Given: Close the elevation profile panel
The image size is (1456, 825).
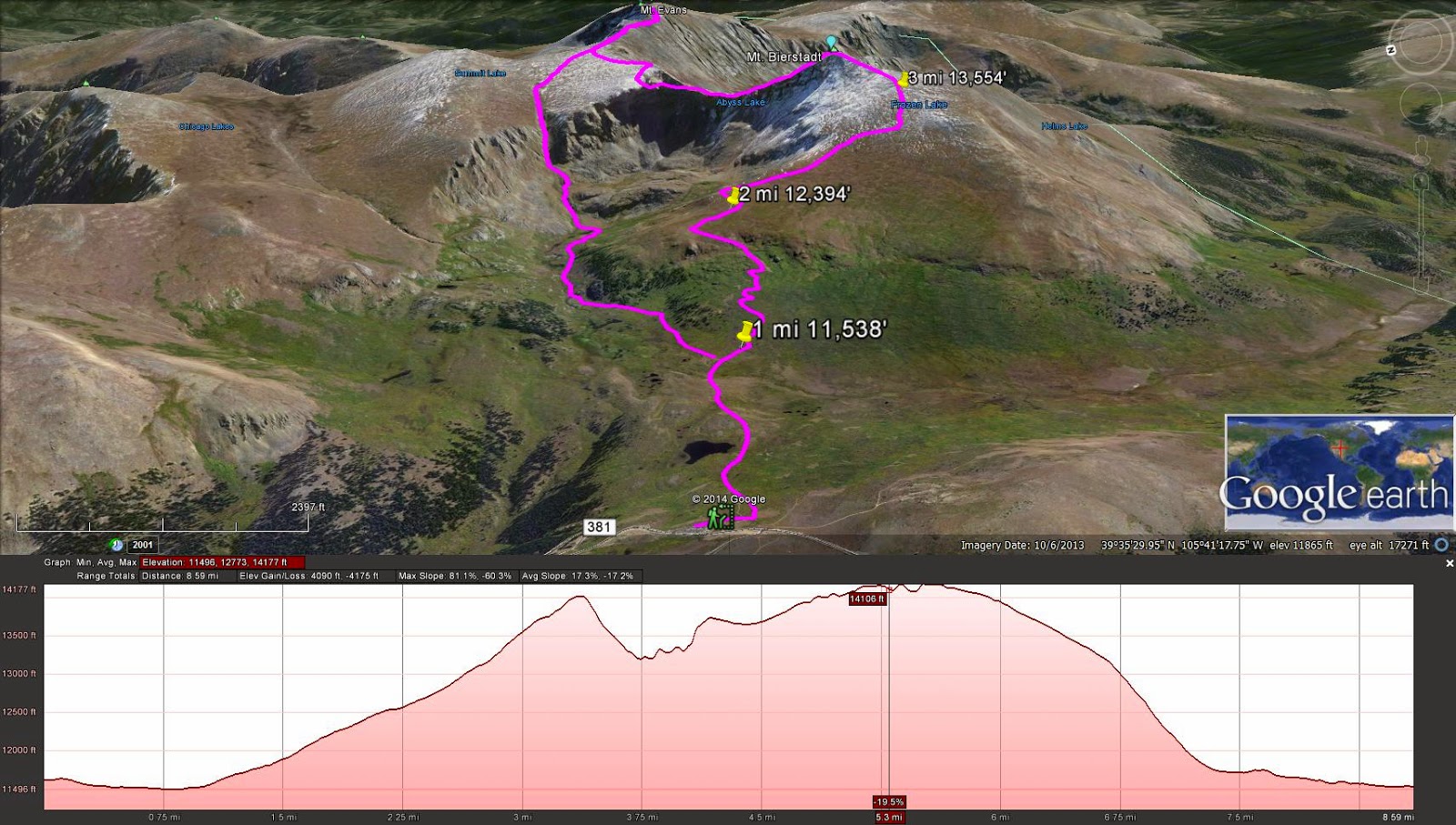Looking at the screenshot, I should (x=1450, y=564).
